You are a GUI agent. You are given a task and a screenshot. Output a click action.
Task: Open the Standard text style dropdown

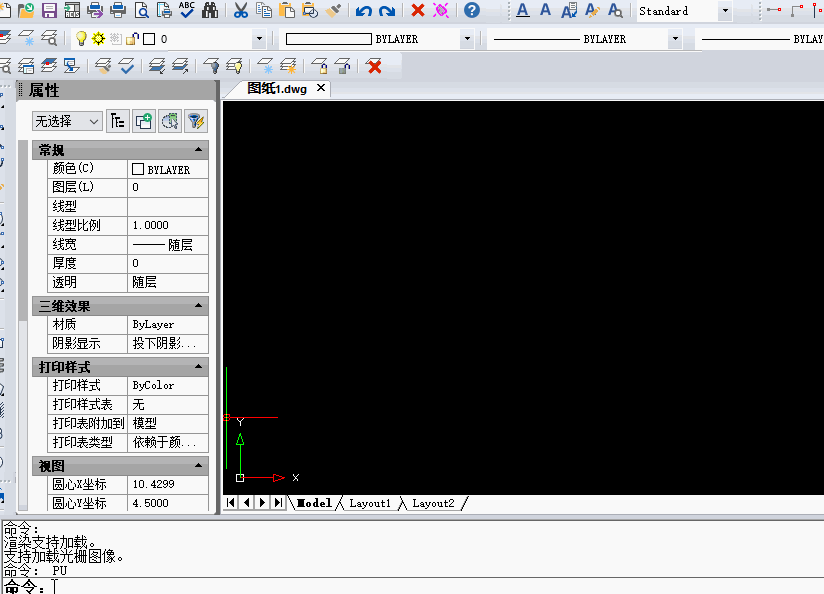pos(725,11)
